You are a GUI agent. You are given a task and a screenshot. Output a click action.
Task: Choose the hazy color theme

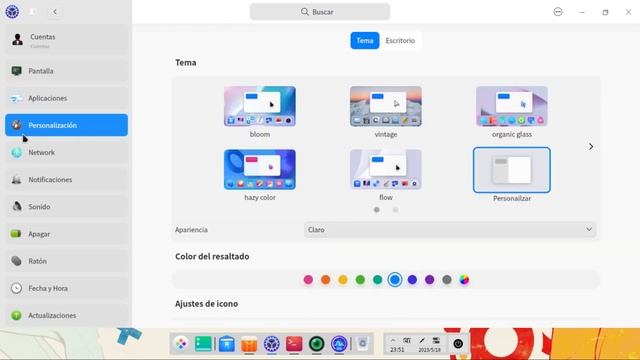[260, 169]
